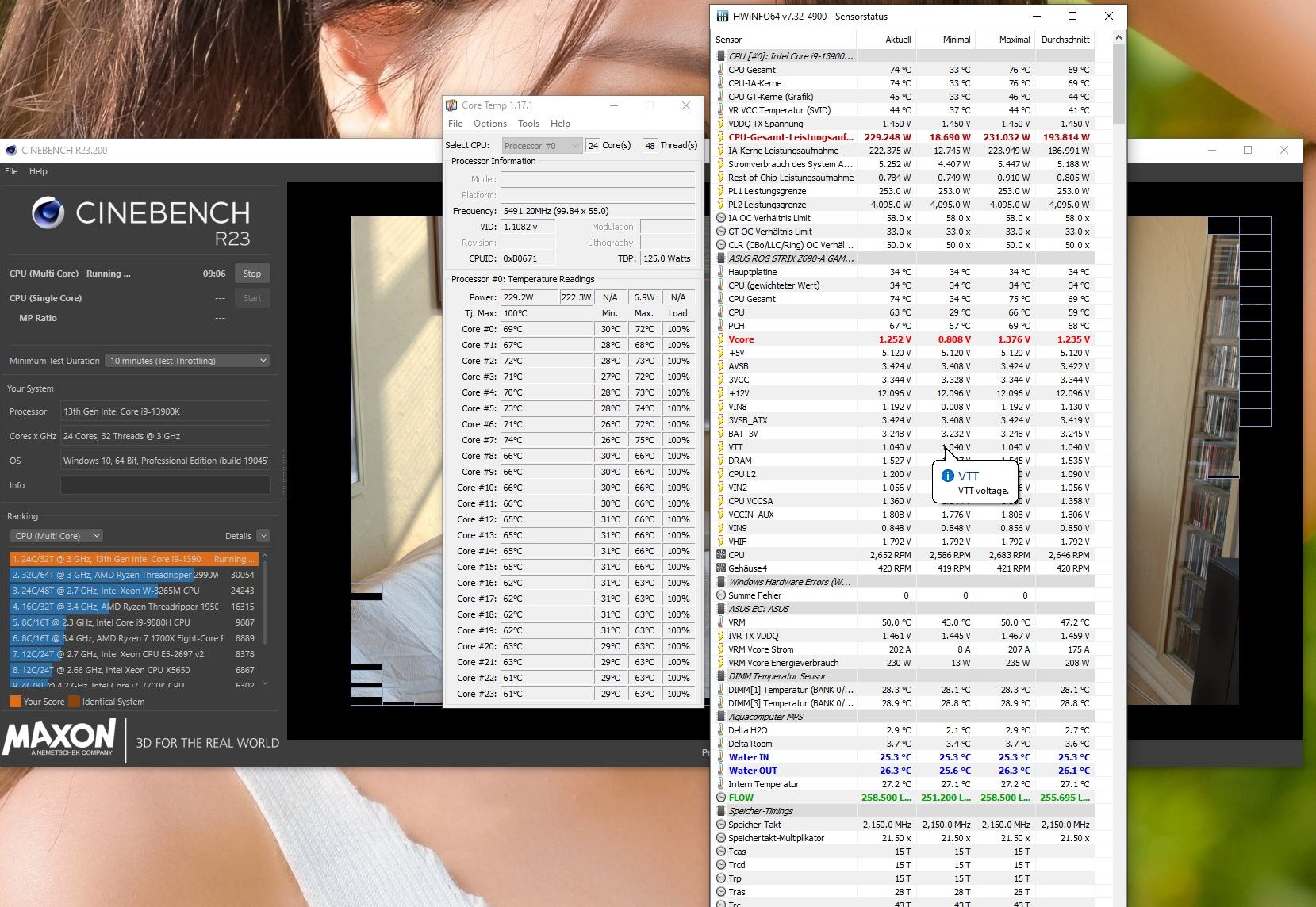Open the File menu in Cinebench
The image size is (1316, 907).
pyautogui.click(x=11, y=171)
